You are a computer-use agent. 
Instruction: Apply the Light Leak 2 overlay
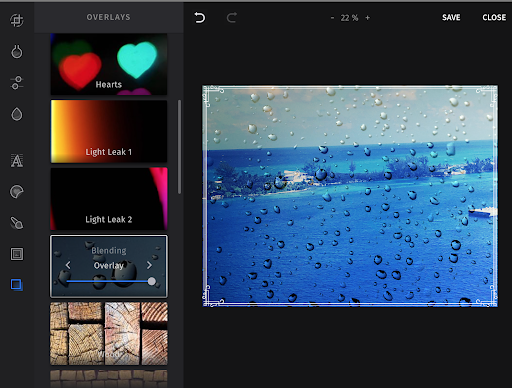click(x=109, y=199)
